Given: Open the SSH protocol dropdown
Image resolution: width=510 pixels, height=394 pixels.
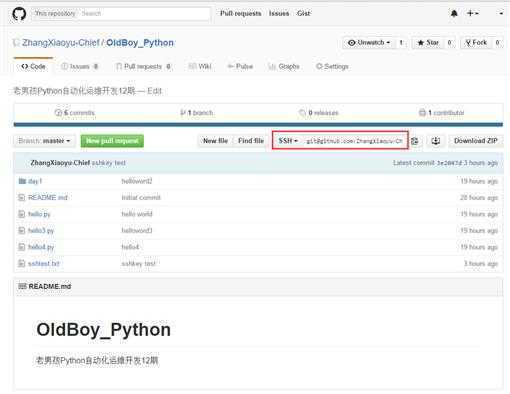Looking at the screenshot, I should (x=288, y=141).
